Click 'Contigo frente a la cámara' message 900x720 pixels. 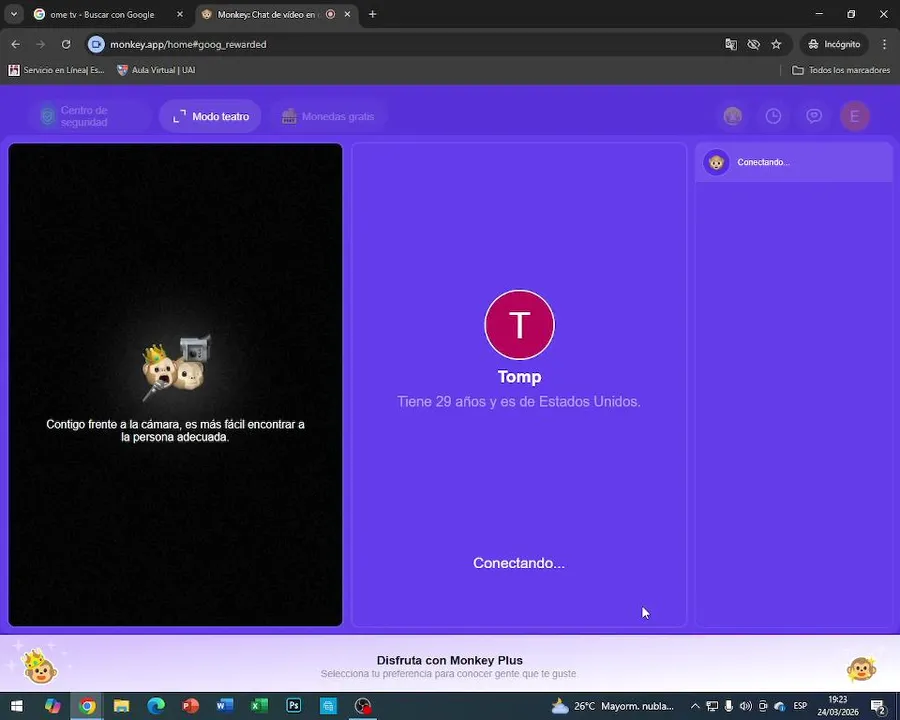[x=176, y=431]
